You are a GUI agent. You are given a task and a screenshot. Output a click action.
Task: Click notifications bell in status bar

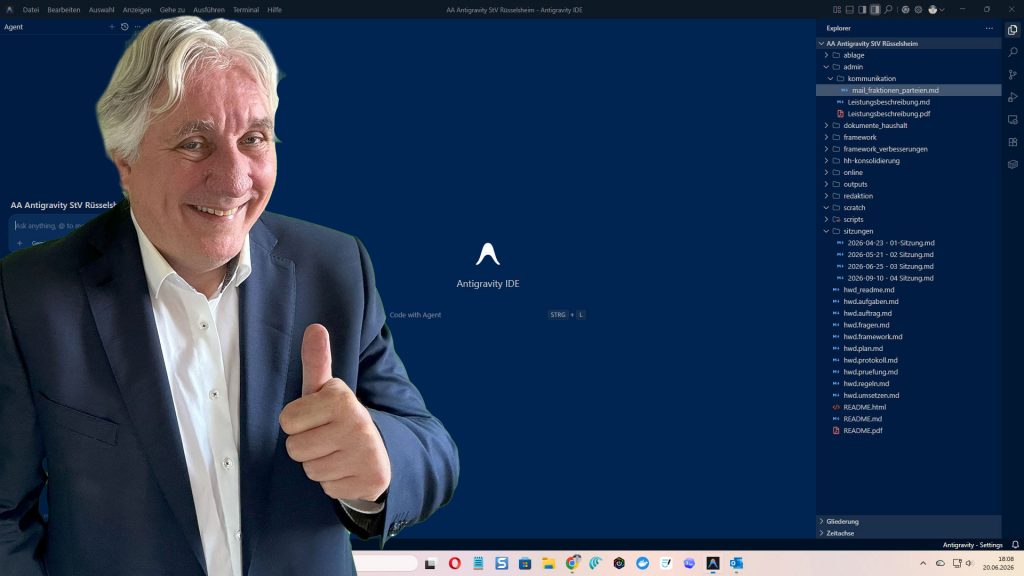tap(1015, 545)
